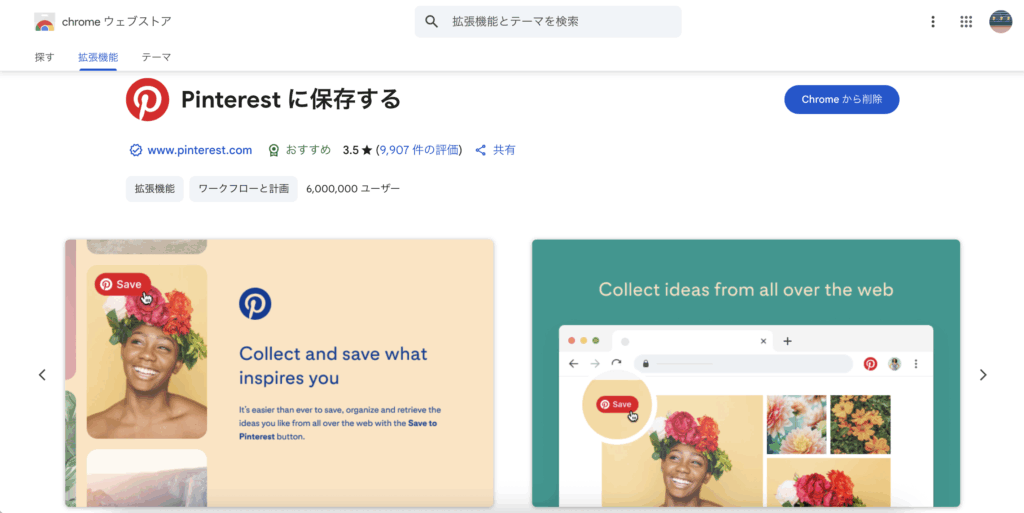
Task: Open the テーマ tab
Action: 156,57
